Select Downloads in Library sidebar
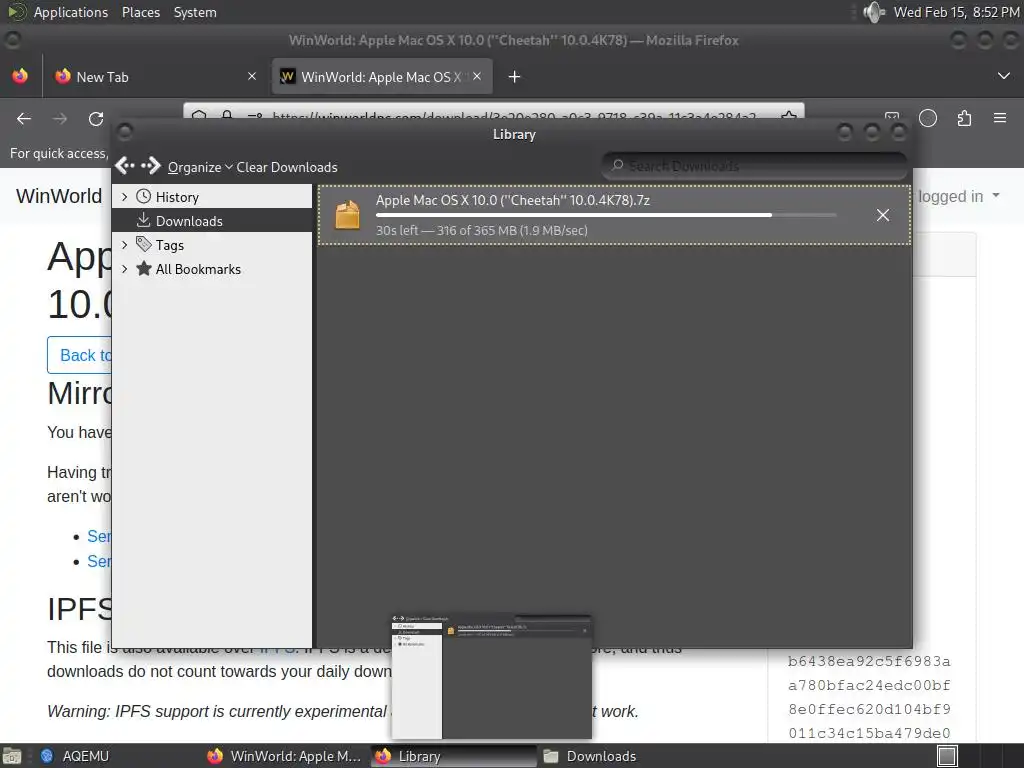 [x=212, y=221]
